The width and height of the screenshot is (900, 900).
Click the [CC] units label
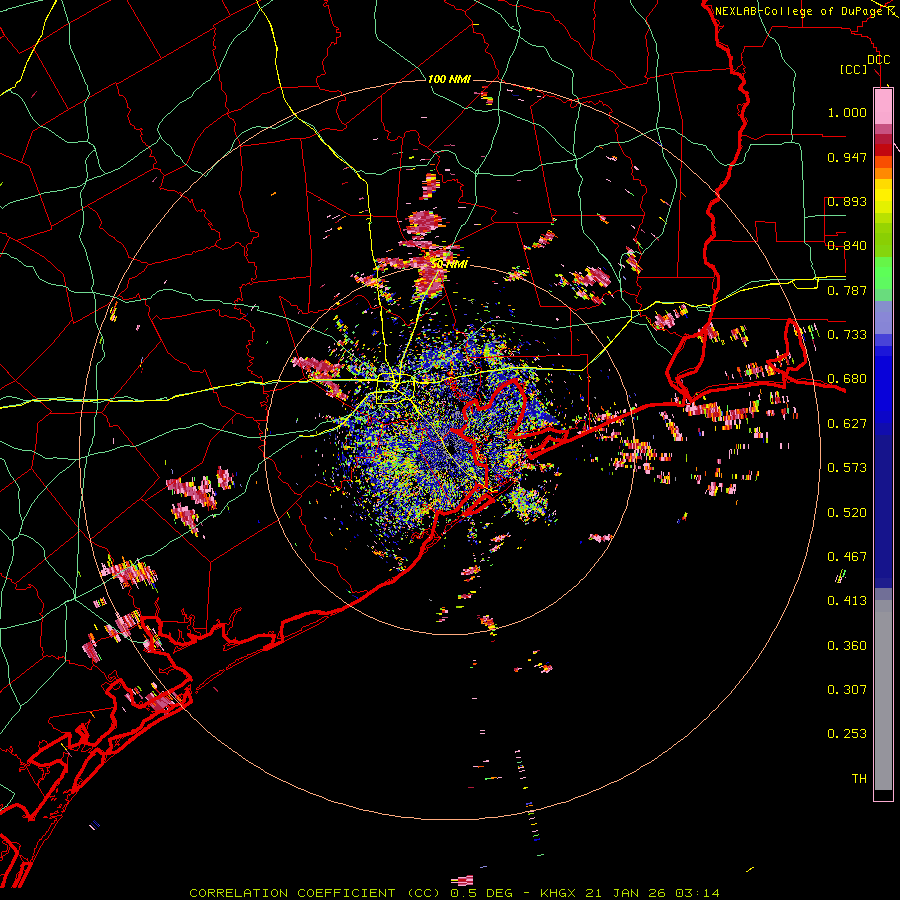pyautogui.click(x=854, y=69)
